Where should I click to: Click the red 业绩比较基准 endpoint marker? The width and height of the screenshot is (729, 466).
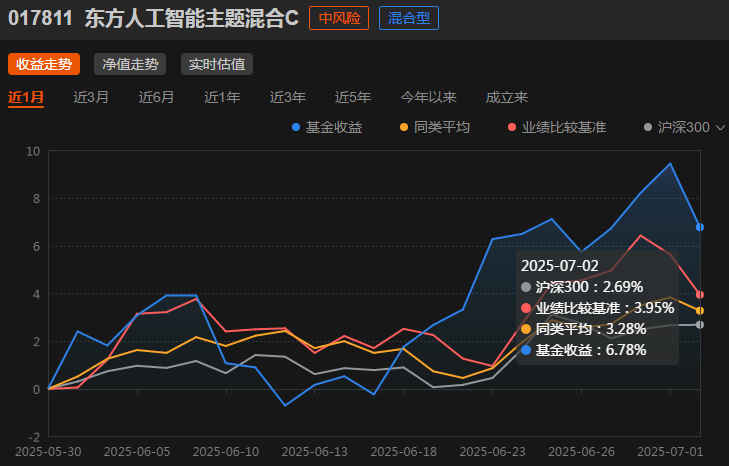pos(700,294)
